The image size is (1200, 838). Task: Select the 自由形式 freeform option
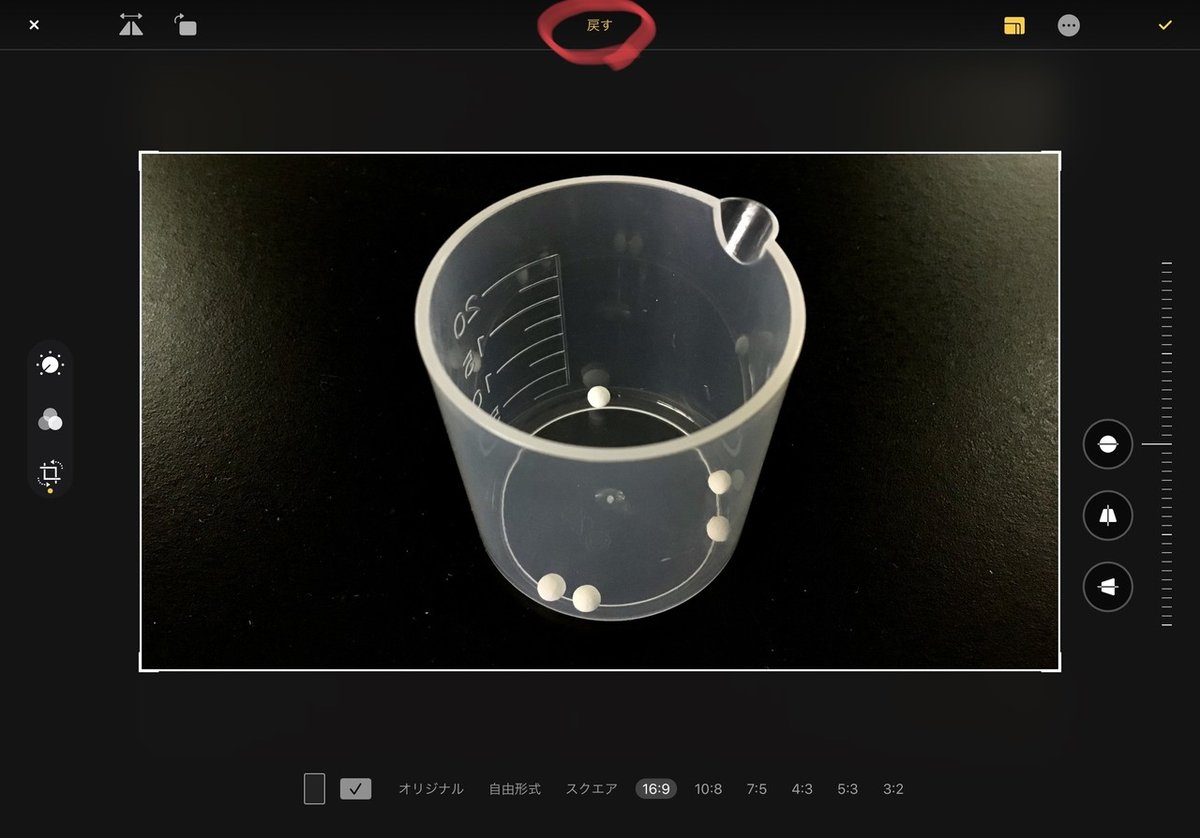click(515, 789)
